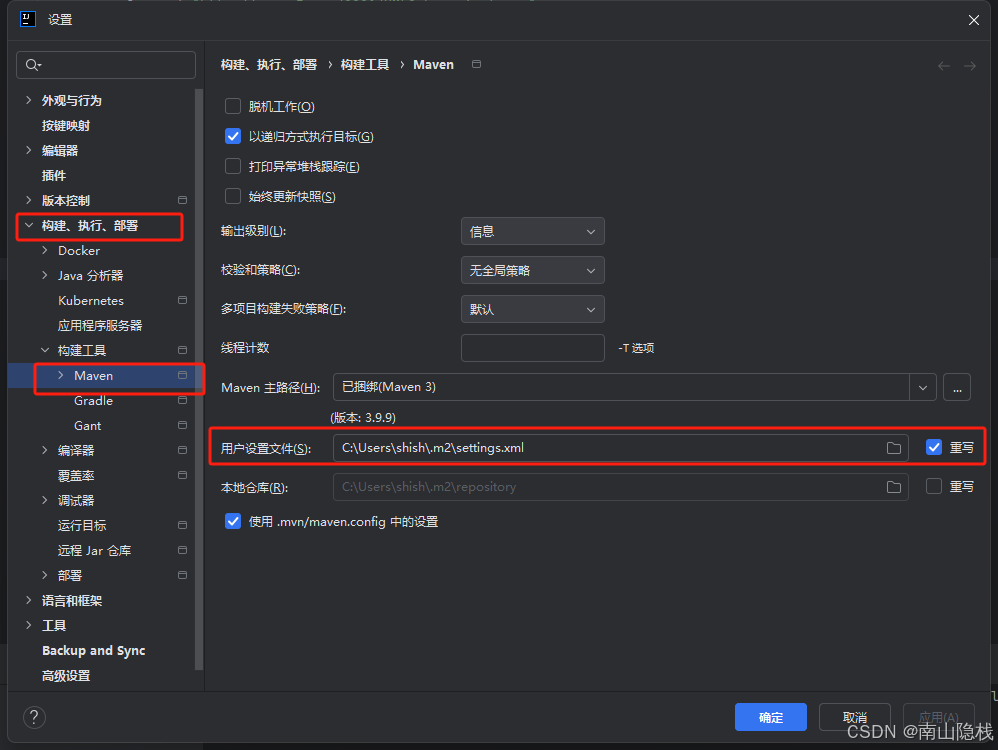Click project-level icon beside Gradle
Viewport: 998px width, 750px height.
[183, 400]
